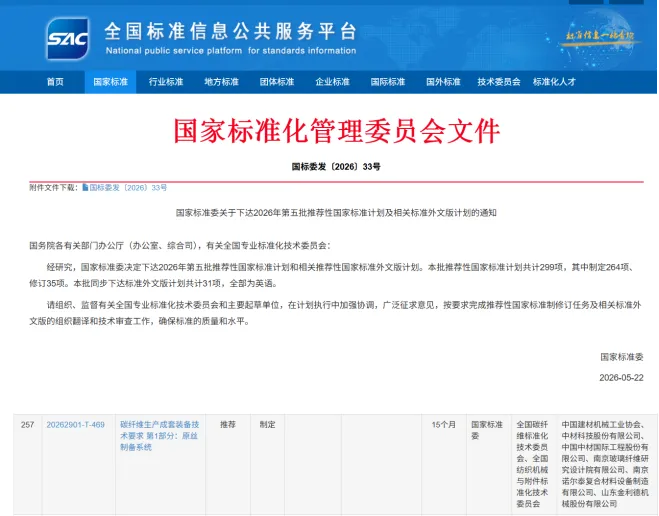The image size is (659, 516).
Task: Select the 国外标准 menu item
Action: pos(443,82)
